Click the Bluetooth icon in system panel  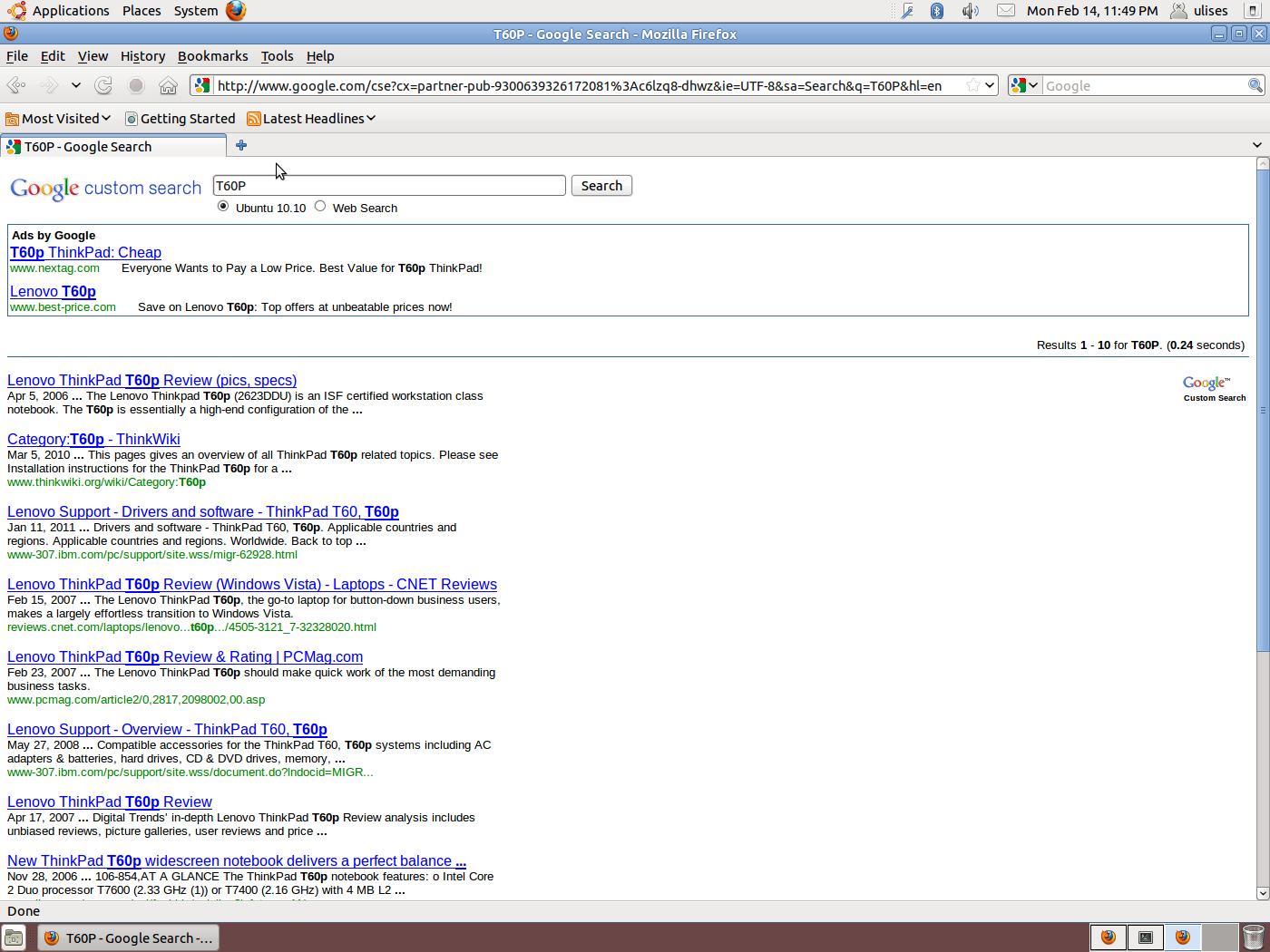(x=937, y=11)
